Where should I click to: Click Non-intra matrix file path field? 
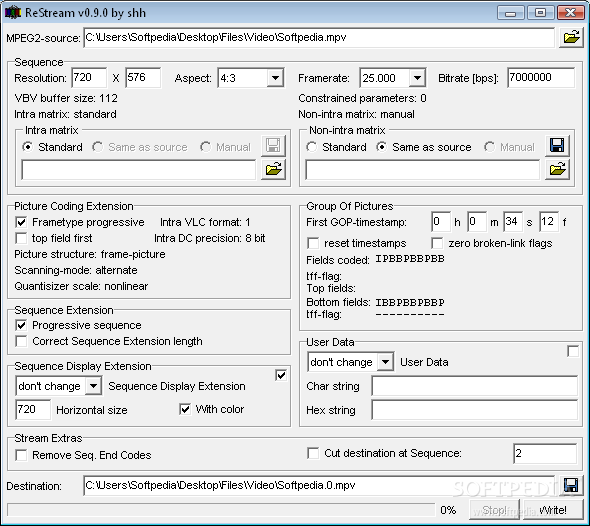[423, 170]
